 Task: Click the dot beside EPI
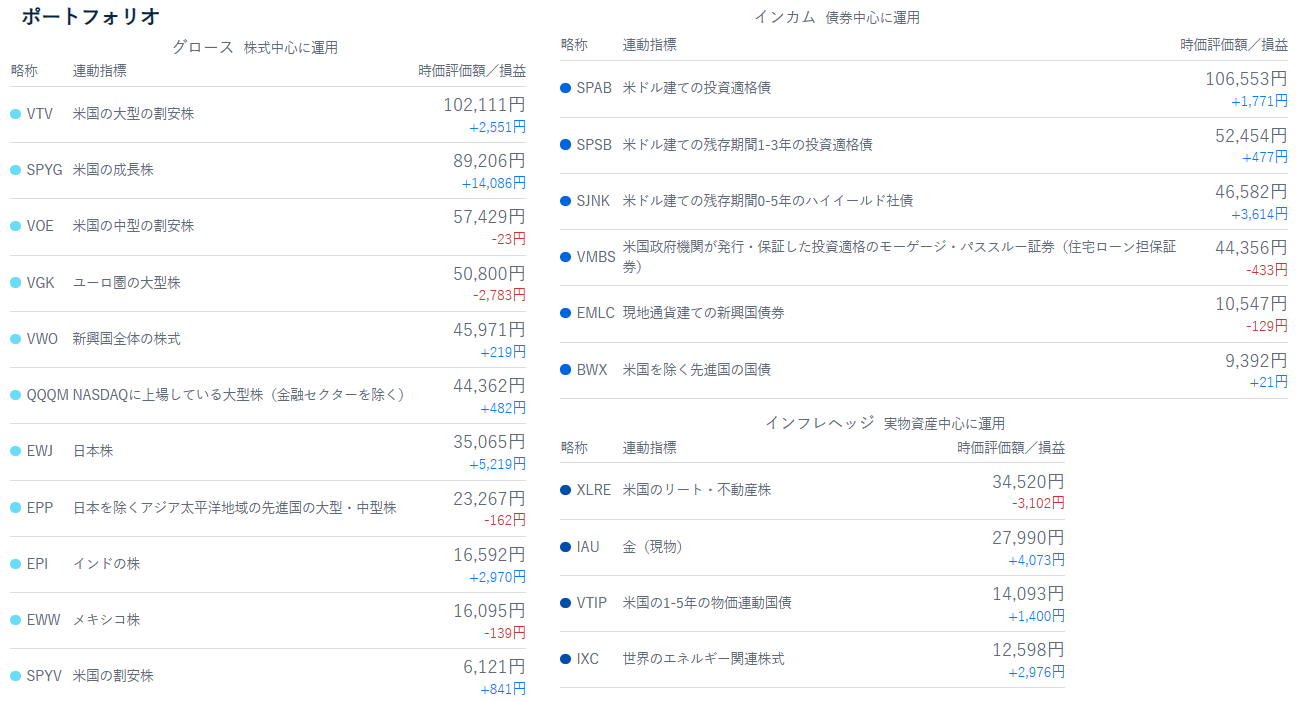pos(15,564)
